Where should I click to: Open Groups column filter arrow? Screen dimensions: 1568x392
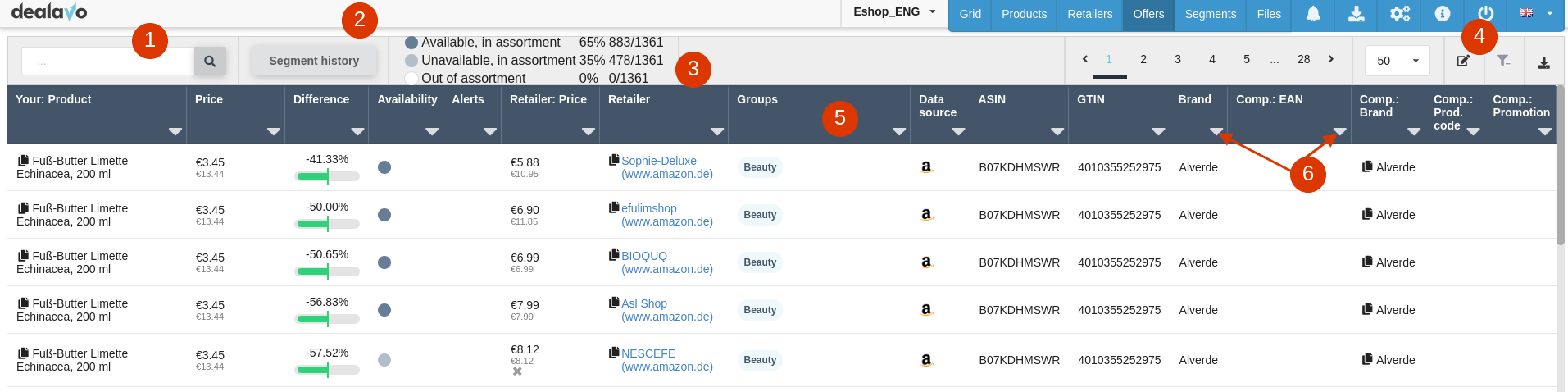pos(899,131)
